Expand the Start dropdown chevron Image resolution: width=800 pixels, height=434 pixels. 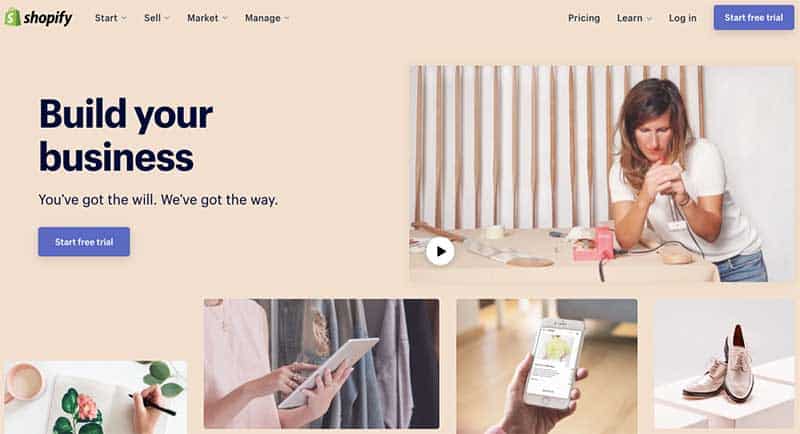point(124,18)
